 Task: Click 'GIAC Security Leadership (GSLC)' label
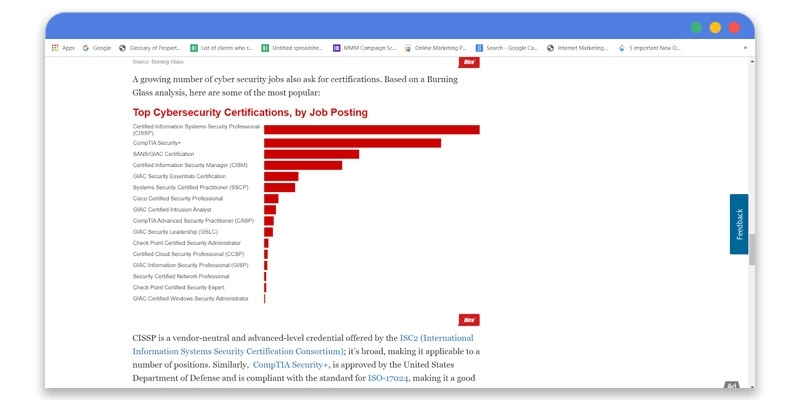(175, 232)
